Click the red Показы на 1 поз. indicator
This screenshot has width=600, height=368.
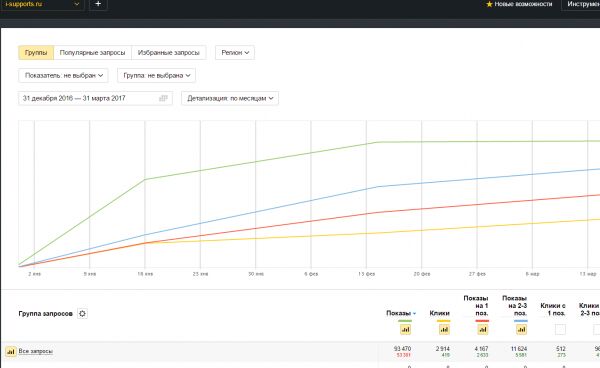point(482,321)
